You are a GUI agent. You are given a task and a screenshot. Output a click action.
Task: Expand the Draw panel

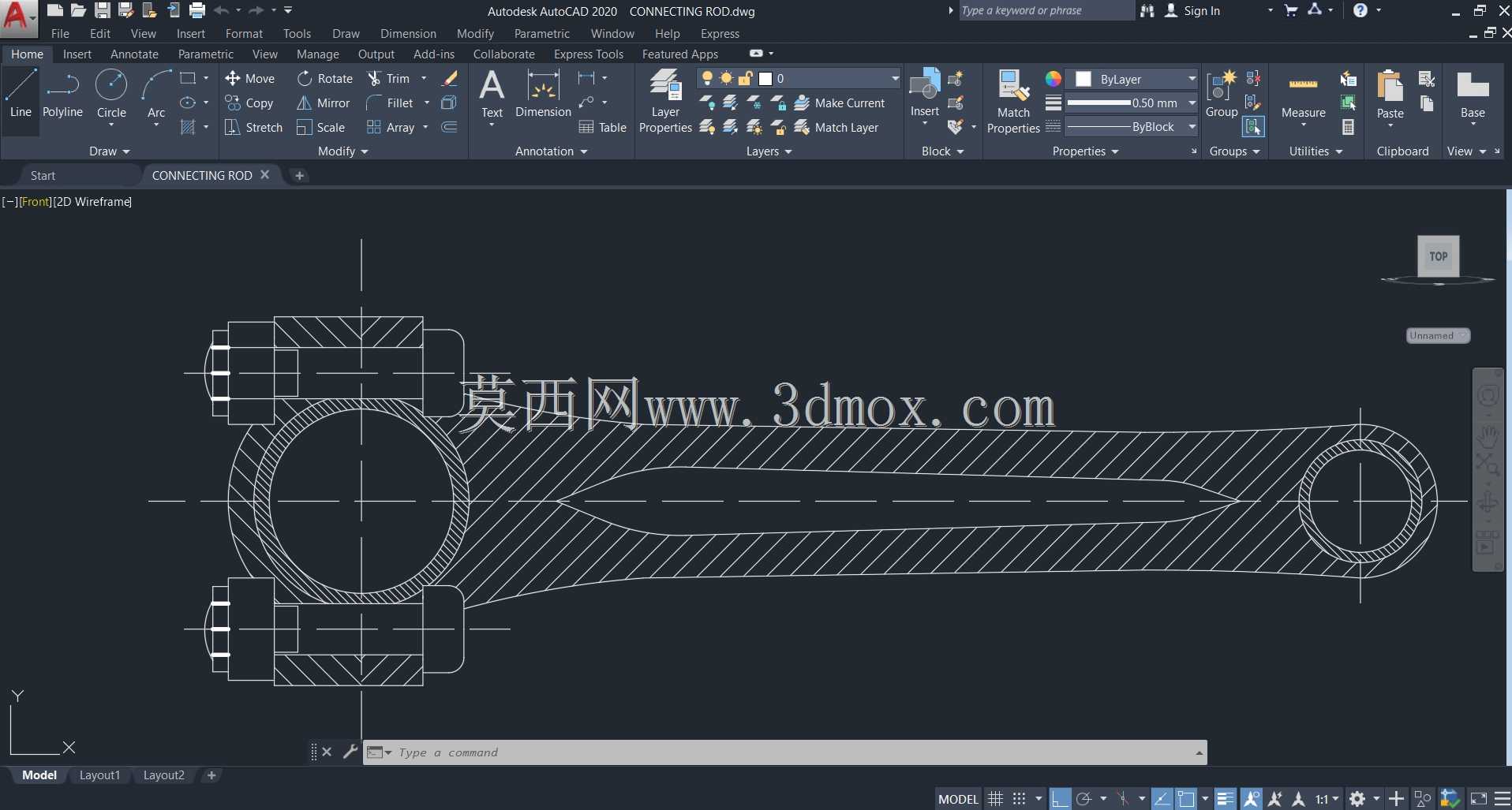[109, 151]
